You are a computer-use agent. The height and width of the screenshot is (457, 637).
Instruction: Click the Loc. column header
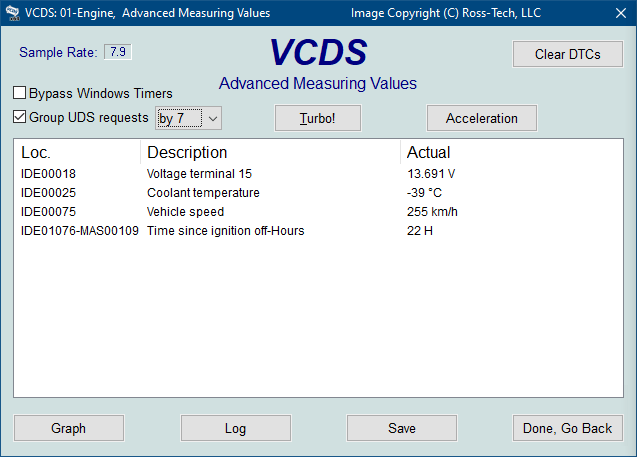click(77, 152)
